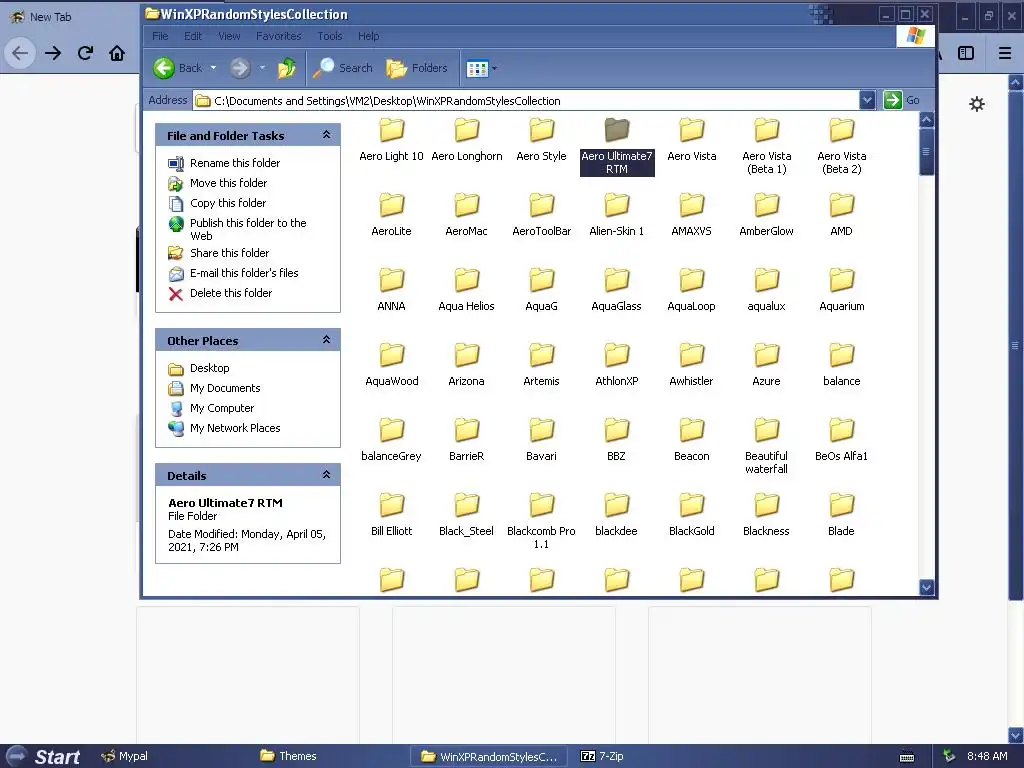Collapse the Other Places panel
1024x768 pixels.
point(327,340)
